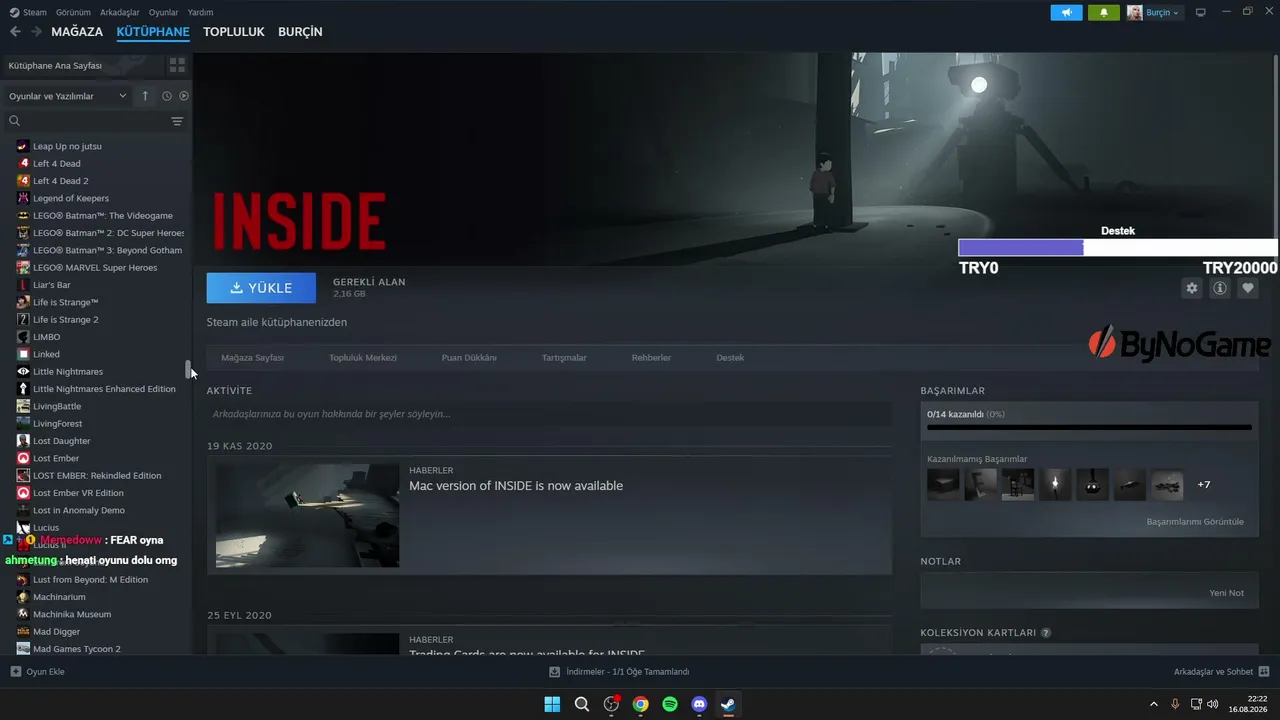Show hidden icons in the system tray

pos(1153,704)
